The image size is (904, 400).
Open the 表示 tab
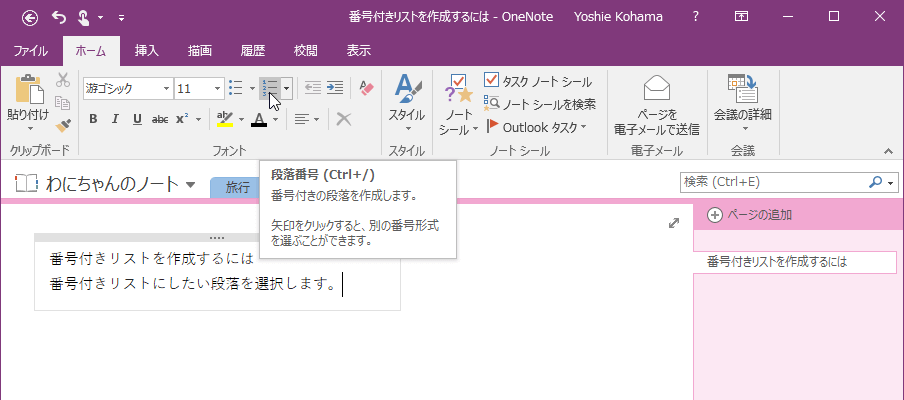point(359,51)
